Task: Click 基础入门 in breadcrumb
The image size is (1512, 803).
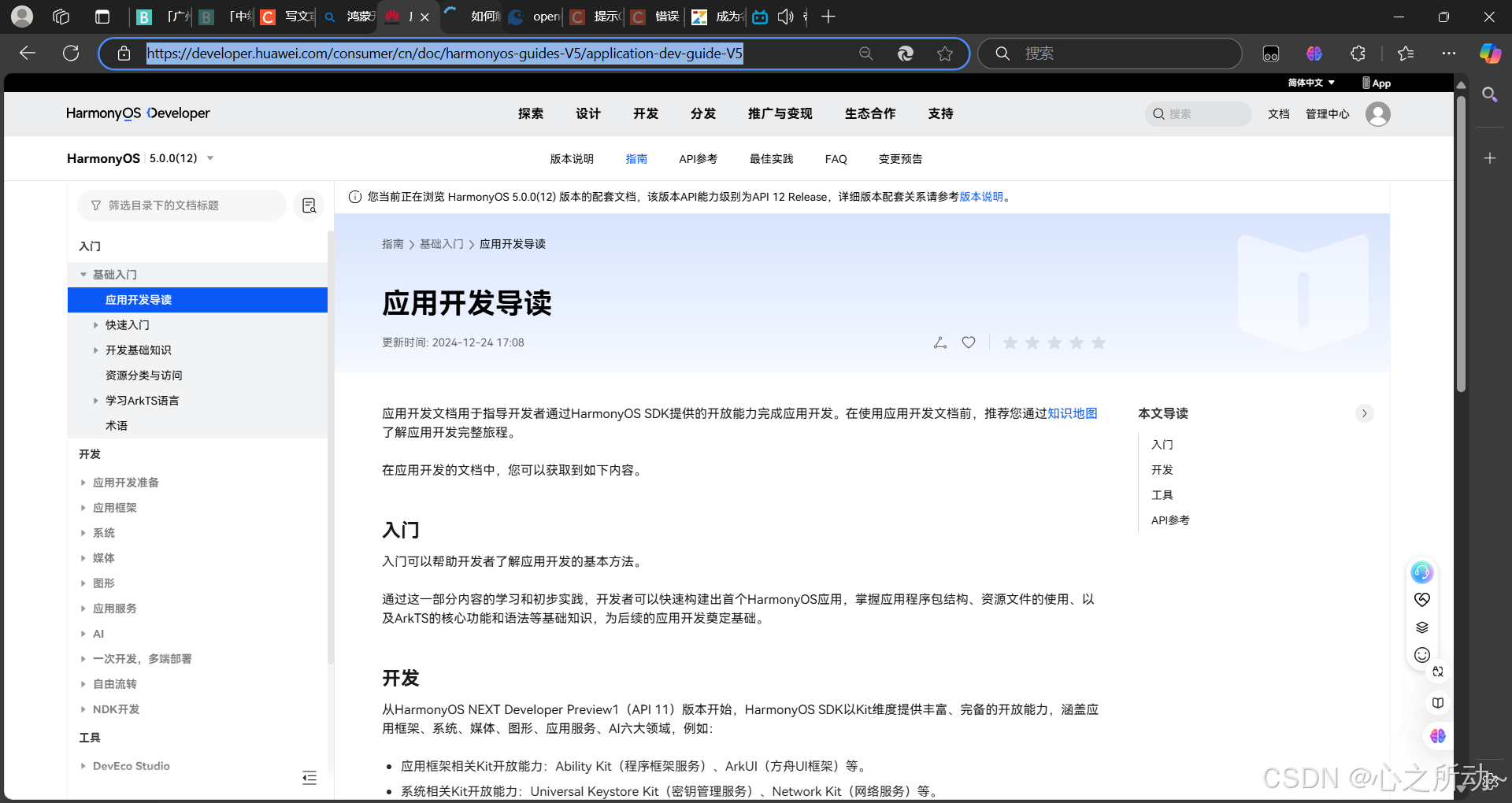Action: click(442, 244)
